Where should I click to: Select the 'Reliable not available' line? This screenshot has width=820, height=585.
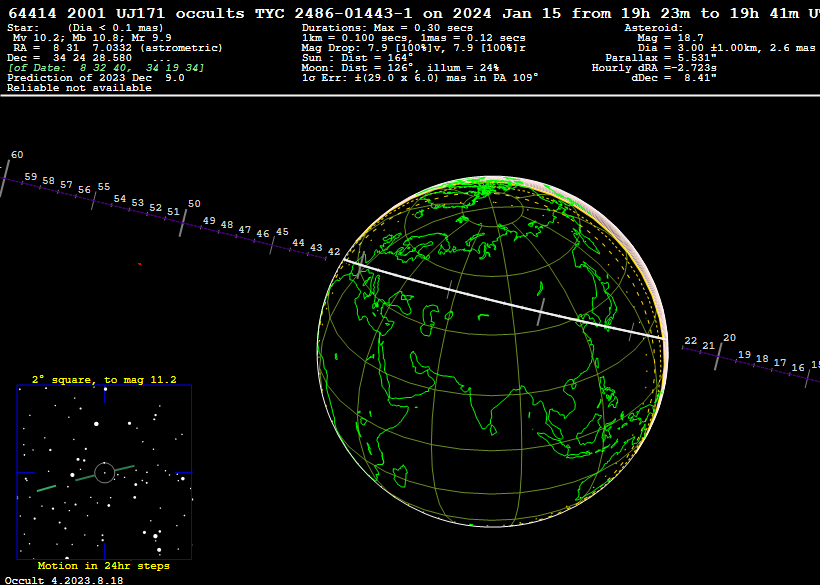click(x=79, y=88)
